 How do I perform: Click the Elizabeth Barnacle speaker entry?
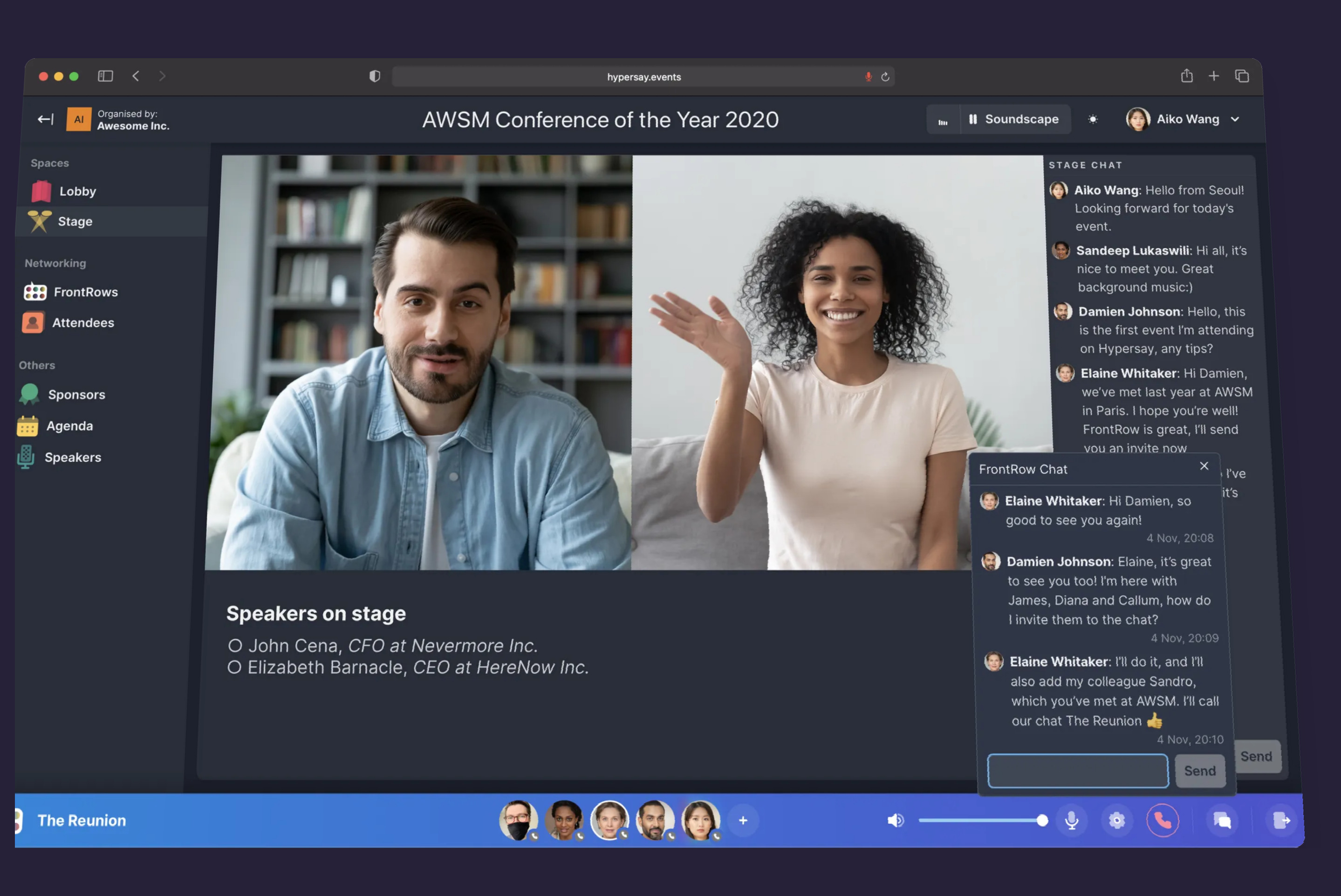(x=408, y=667)
